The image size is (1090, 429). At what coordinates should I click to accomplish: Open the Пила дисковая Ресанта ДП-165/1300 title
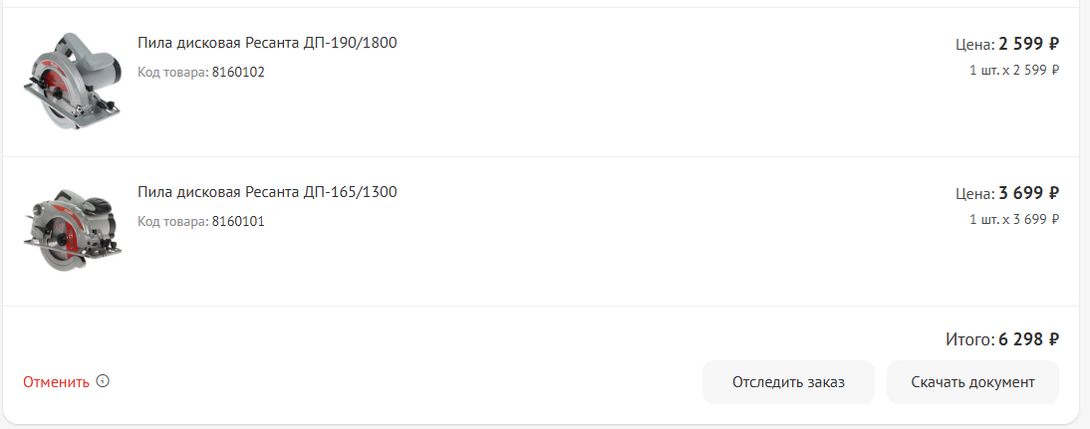click(267, 192)
